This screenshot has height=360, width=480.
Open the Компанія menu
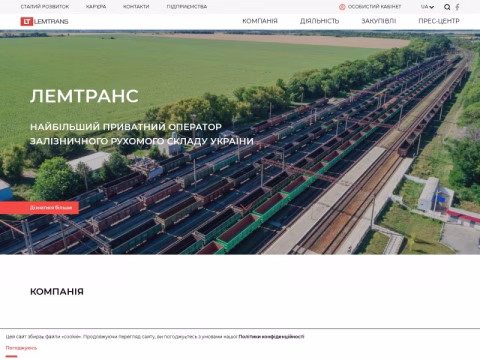click(260, 21)
